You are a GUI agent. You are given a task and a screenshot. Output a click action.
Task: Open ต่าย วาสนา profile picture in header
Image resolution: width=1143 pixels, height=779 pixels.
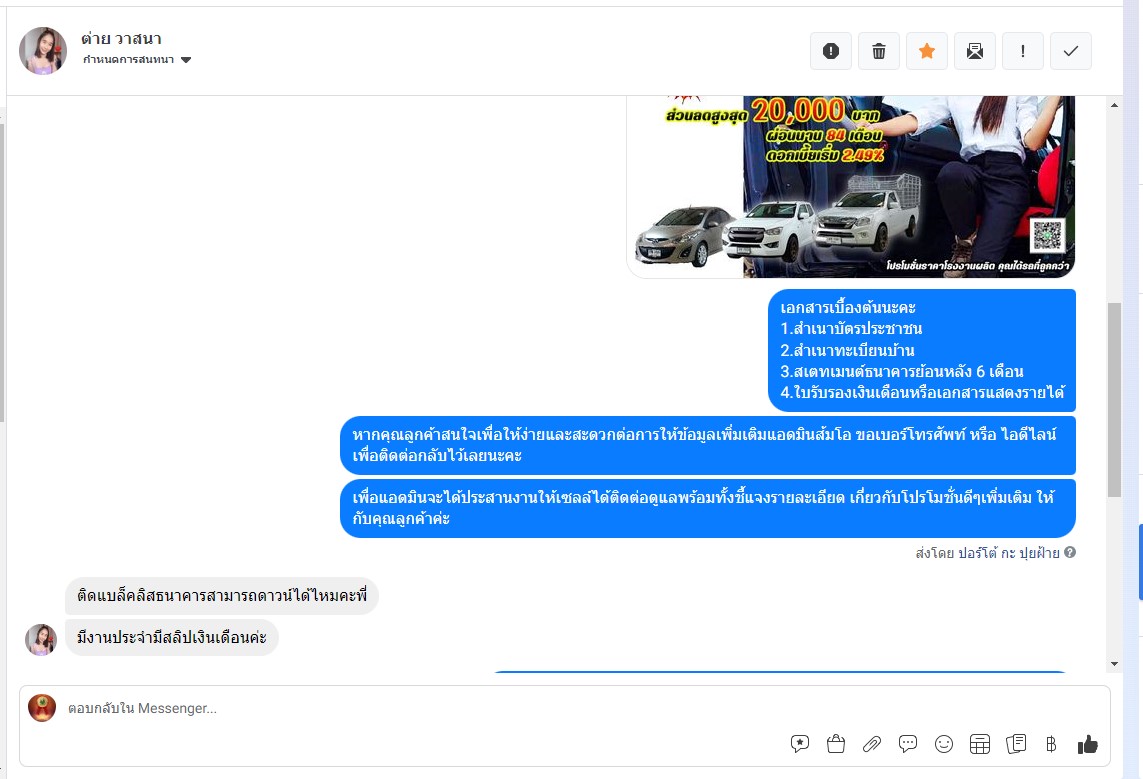coord(43,51)
